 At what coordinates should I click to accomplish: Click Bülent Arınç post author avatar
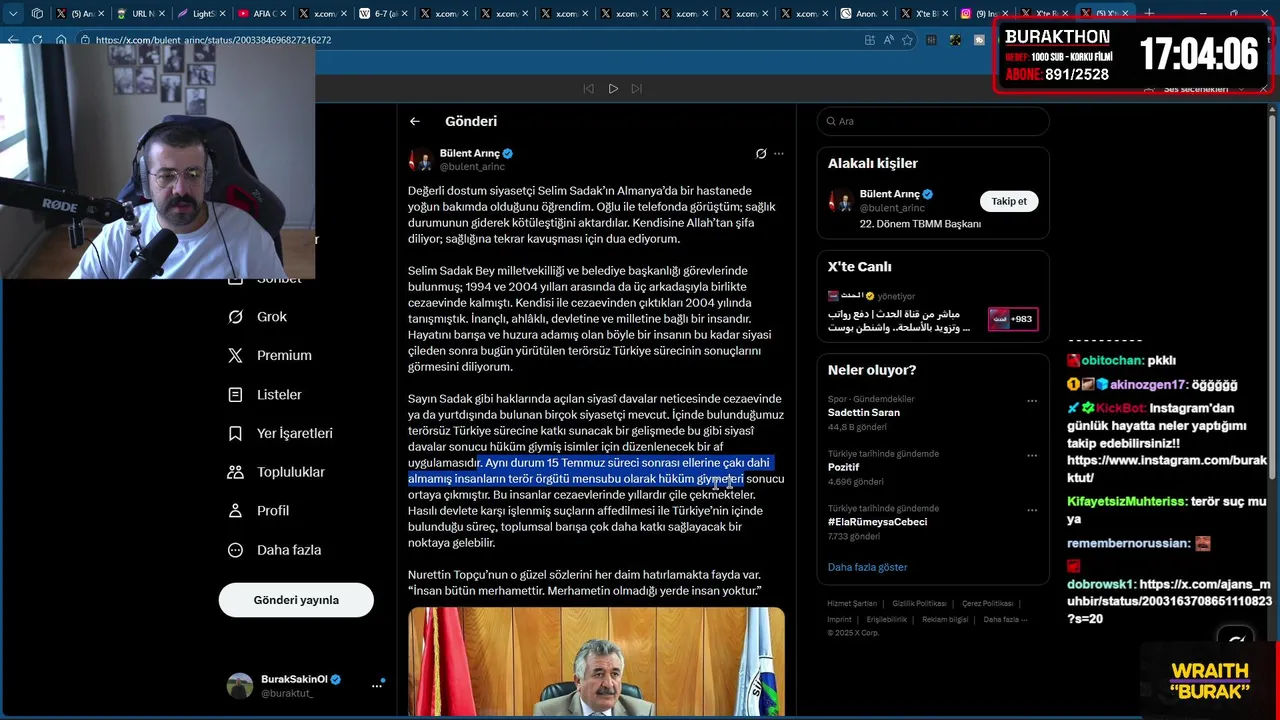pos(421,160)
